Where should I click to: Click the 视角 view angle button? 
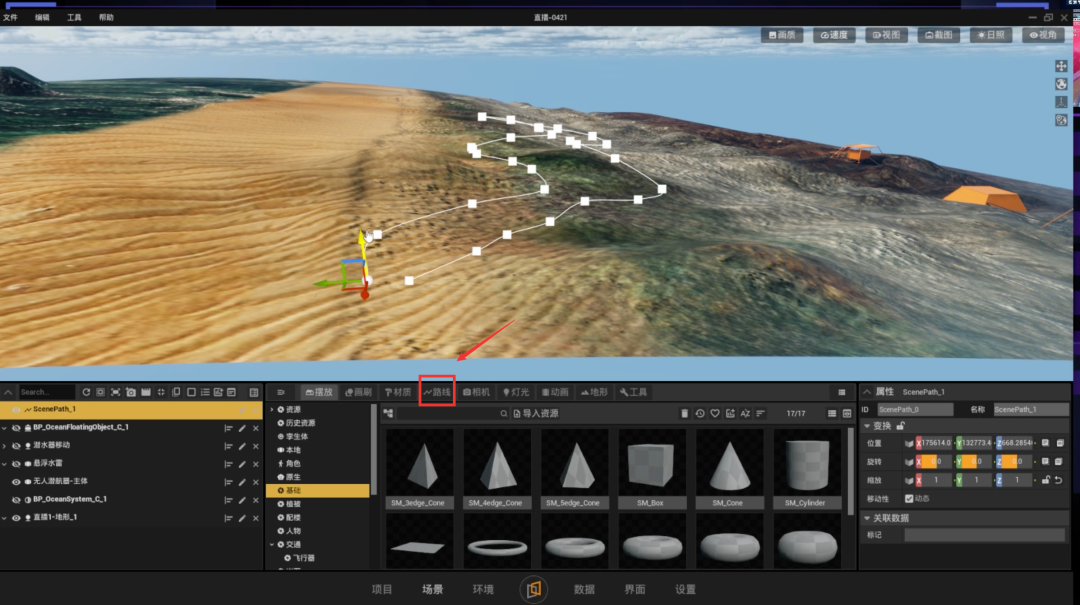[x=1043, y=34]
